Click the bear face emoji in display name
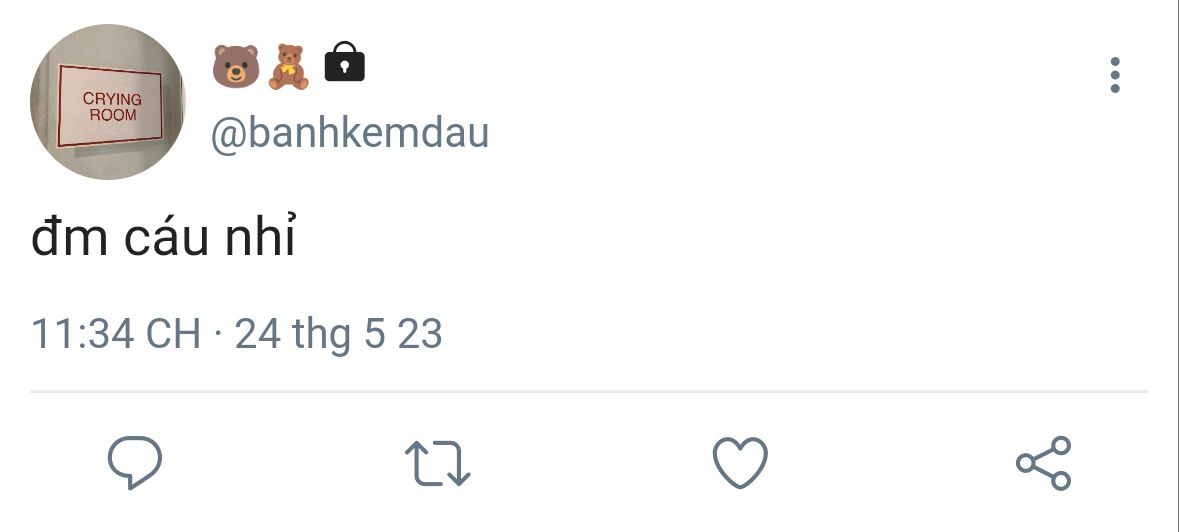 pyautogui.click(x=235, y=65)
